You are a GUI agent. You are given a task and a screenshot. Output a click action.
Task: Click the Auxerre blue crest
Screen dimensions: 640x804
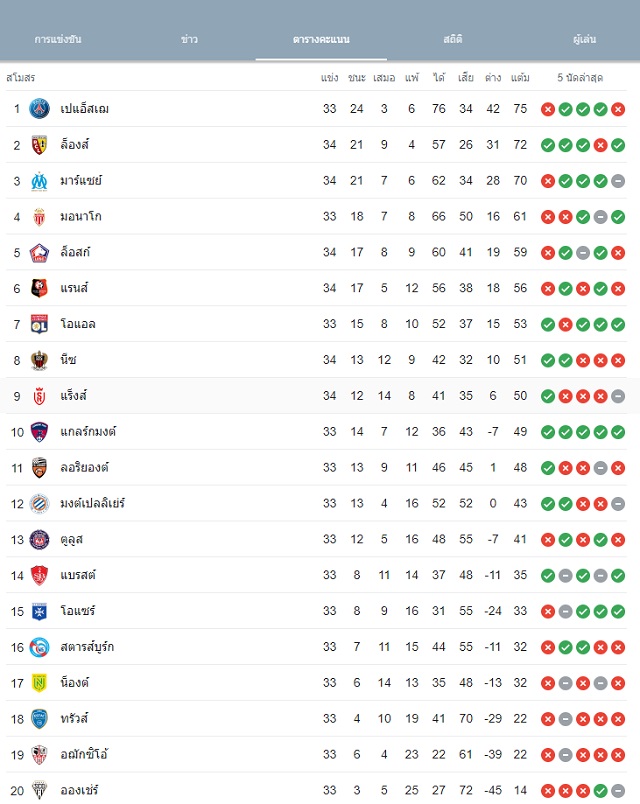39,611
